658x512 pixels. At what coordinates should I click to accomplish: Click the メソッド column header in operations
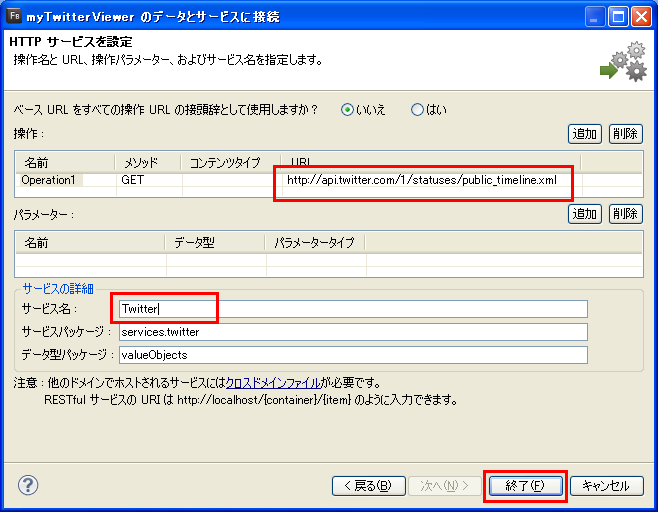point(148,162)
